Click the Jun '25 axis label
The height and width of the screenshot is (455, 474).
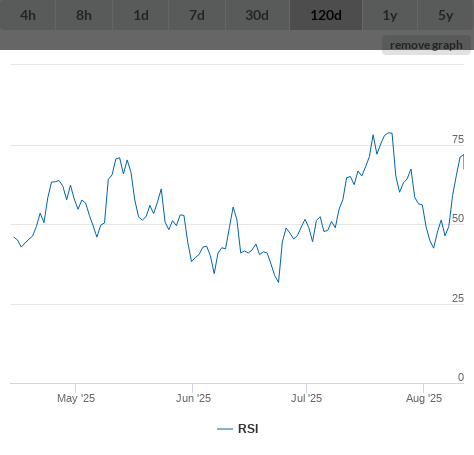(x=193, y=398)
